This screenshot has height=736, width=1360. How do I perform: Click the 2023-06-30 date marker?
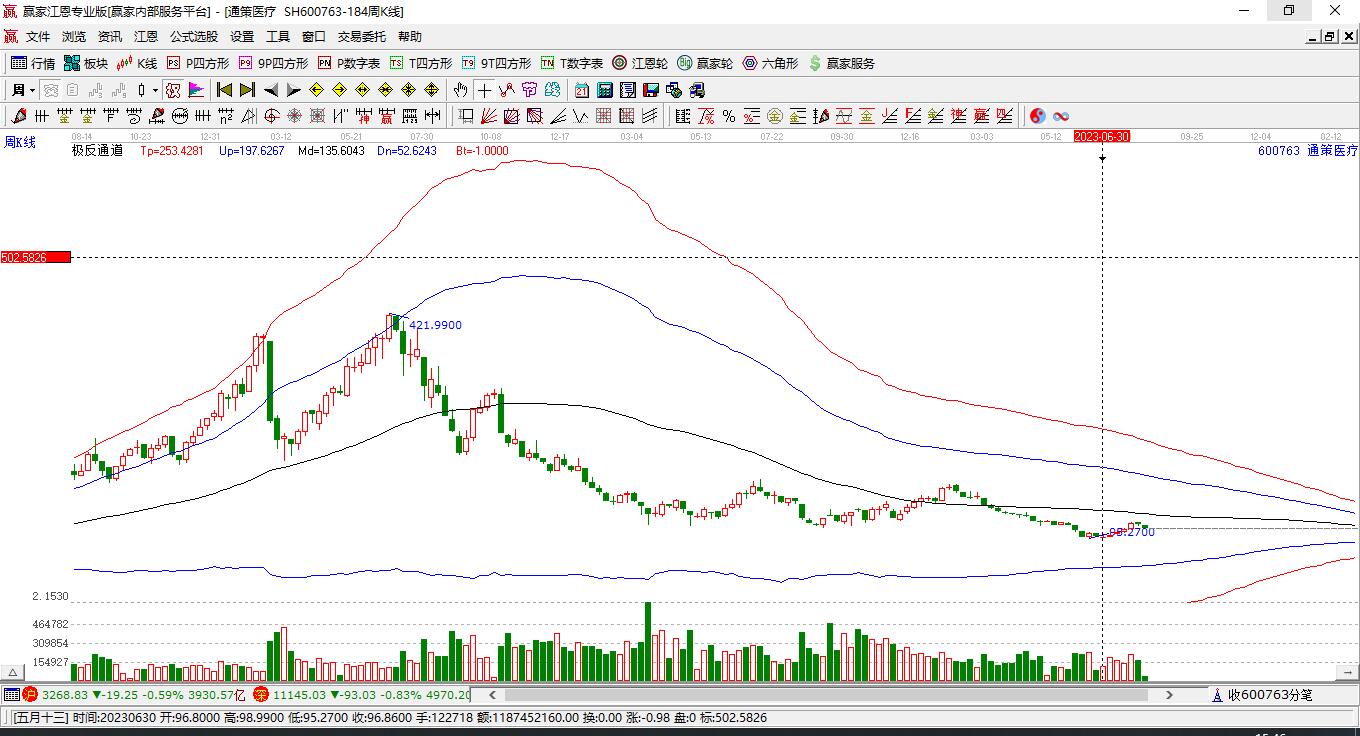coord(1101,136)
